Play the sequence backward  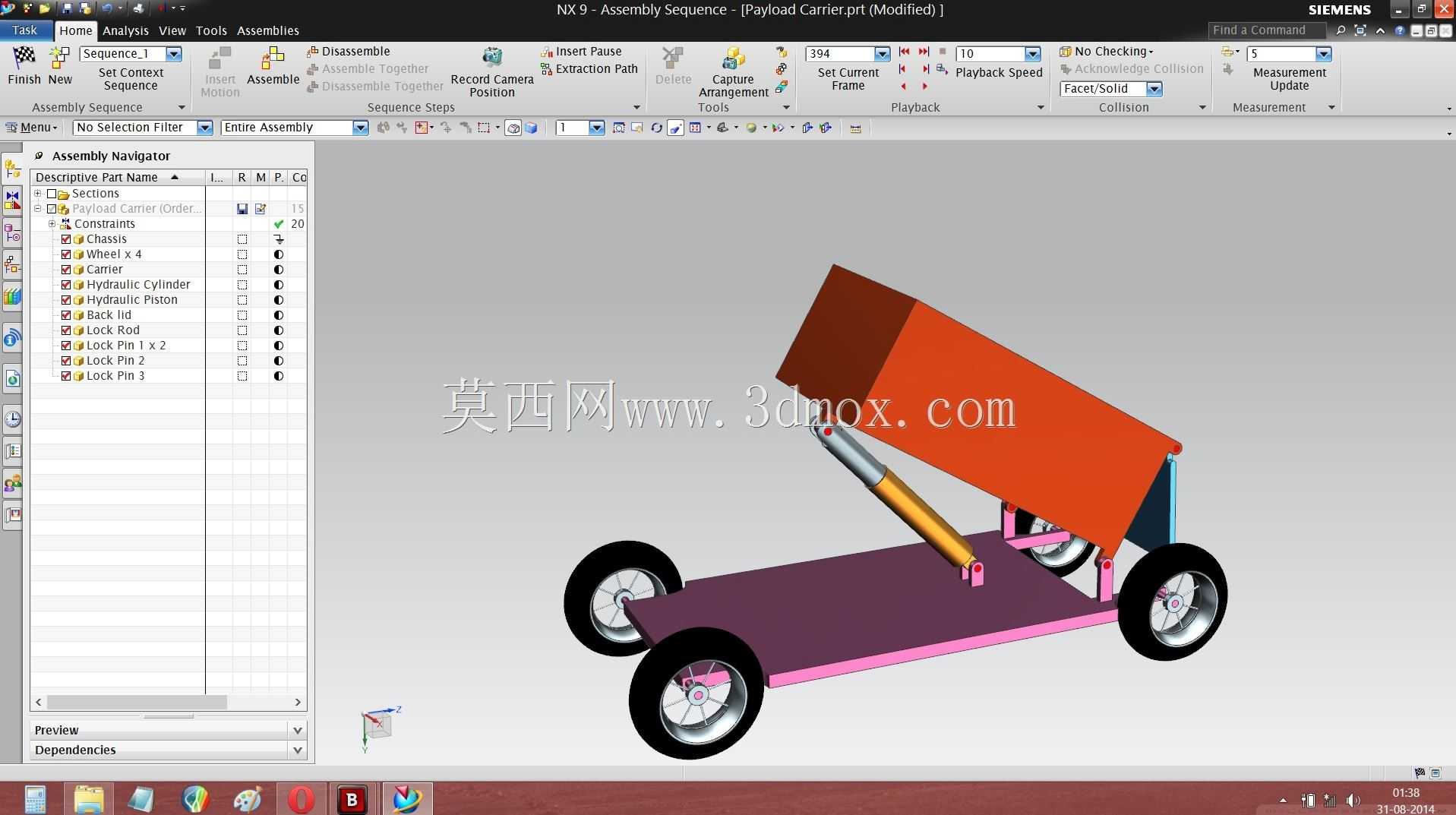pos(903,86)
